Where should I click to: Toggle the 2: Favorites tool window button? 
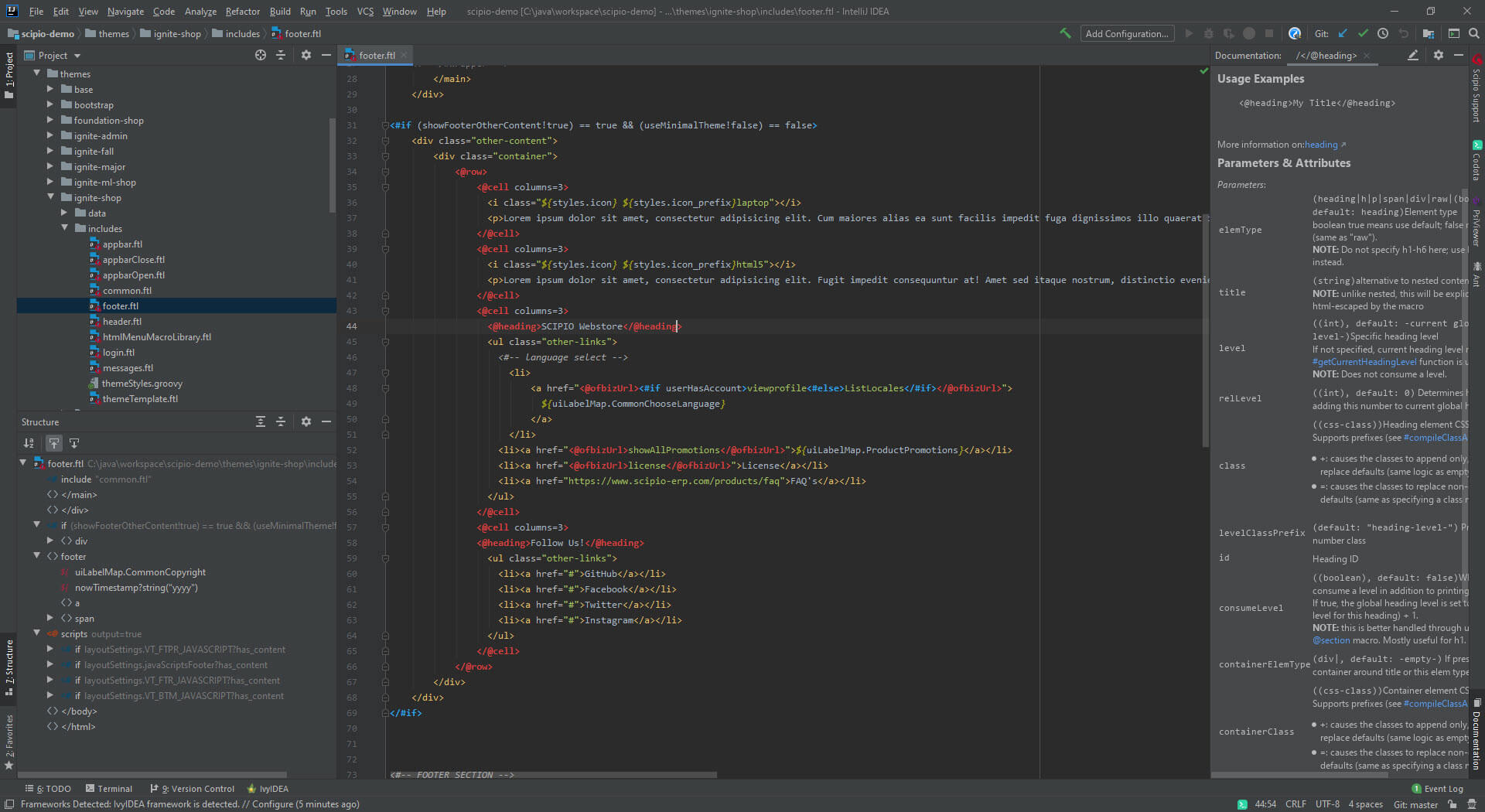click(9, 741)
